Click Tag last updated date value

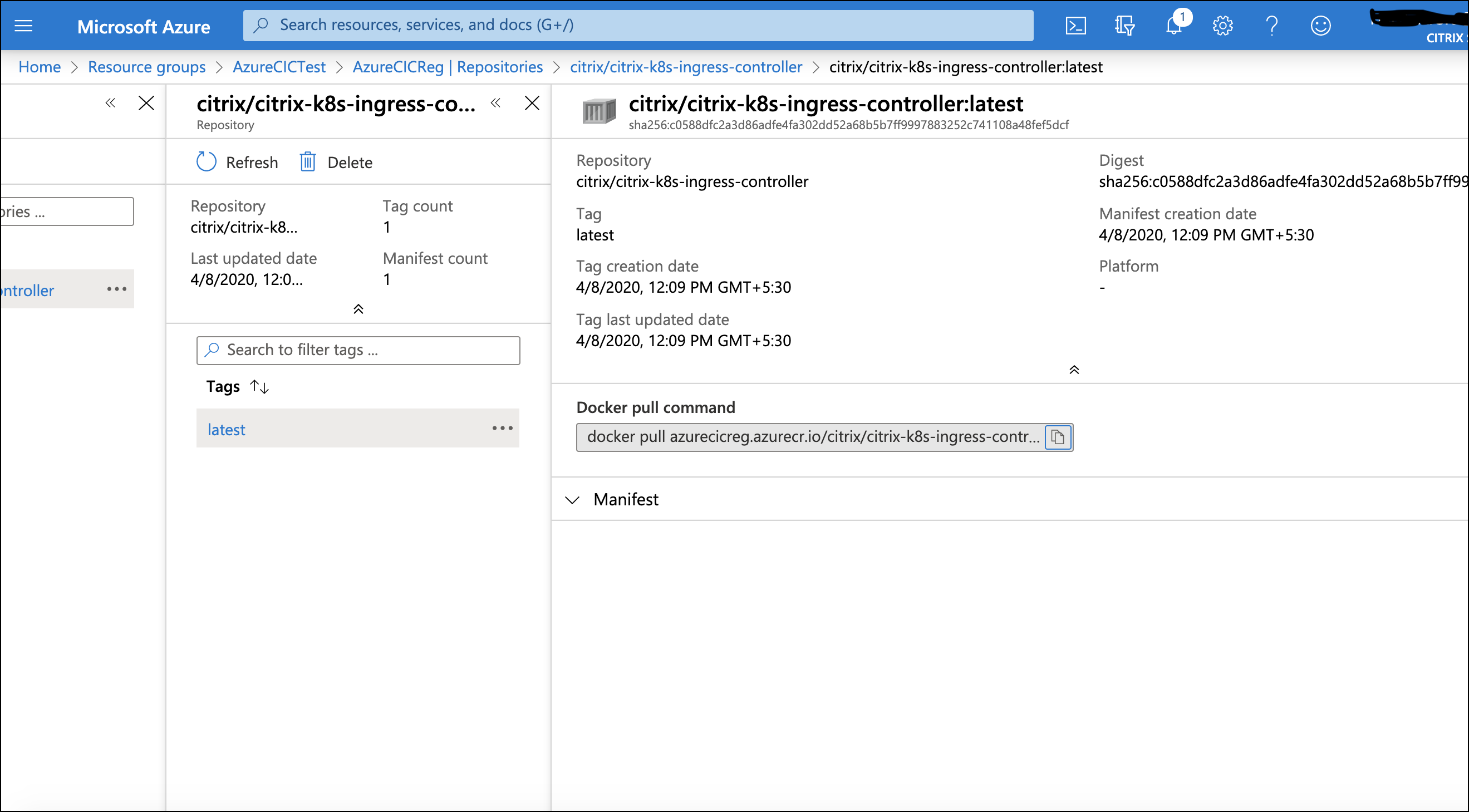(x=683, y=341)
